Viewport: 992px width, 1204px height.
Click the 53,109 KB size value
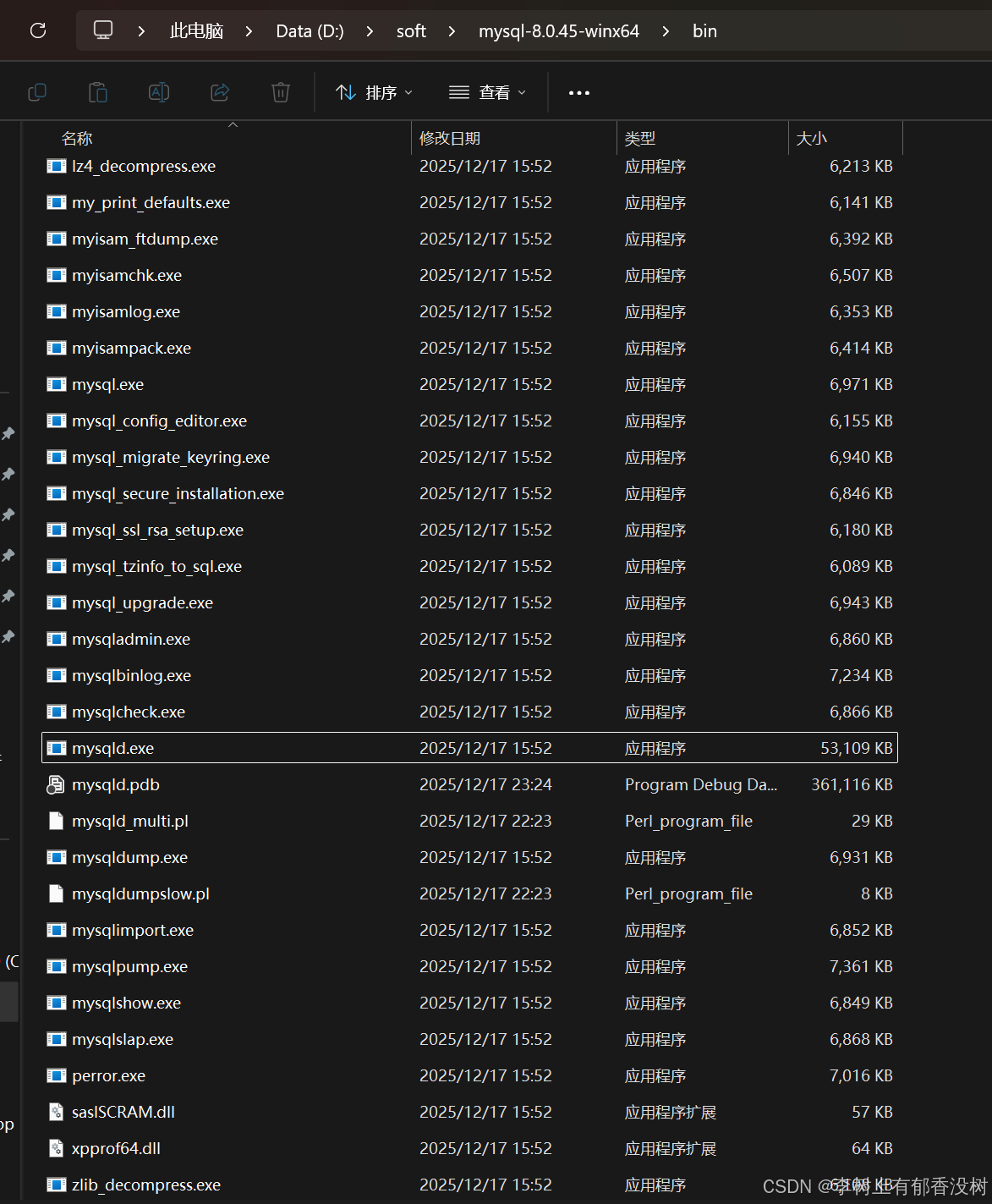tap(856, 748)
